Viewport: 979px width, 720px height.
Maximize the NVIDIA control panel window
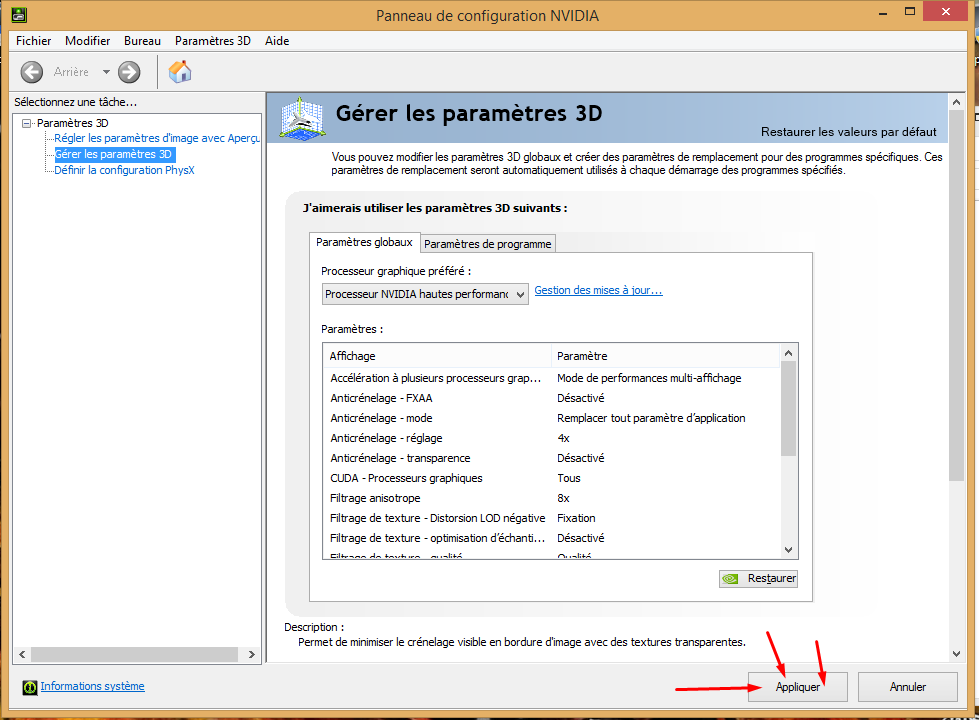coord(910,12)
